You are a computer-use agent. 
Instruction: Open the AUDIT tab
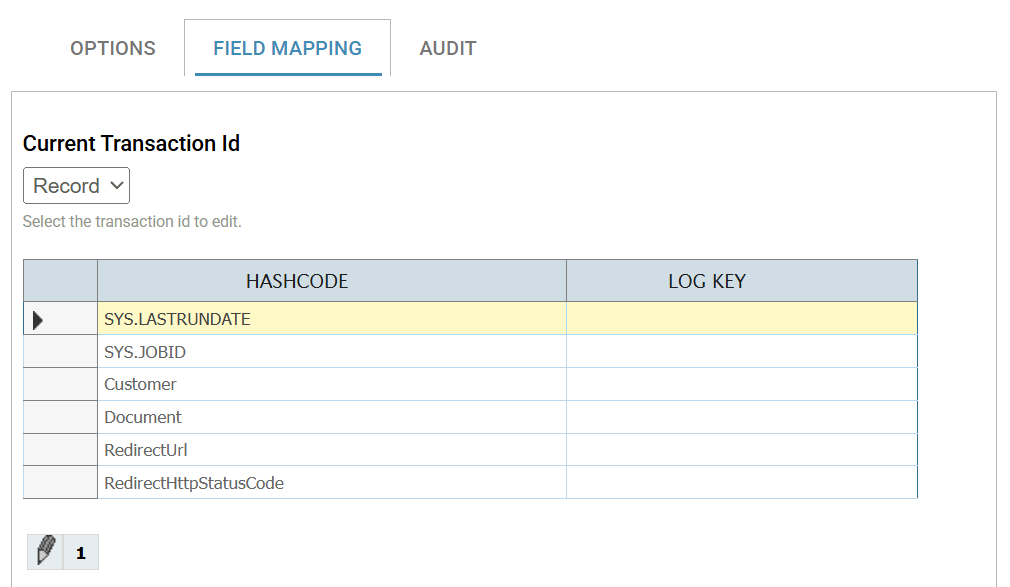[x=448, y=48]
